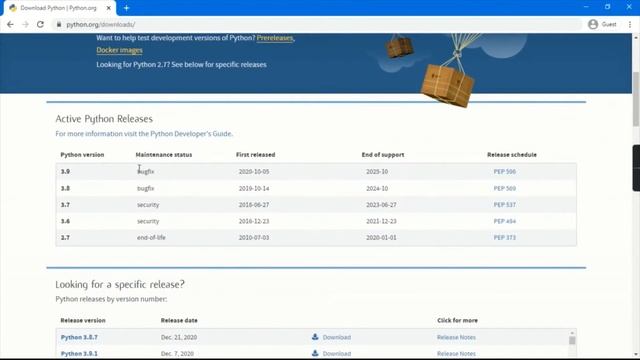The image size is (640, 360).
Task: Click first released date '2019-10-14'
Action: click(254, 188)
